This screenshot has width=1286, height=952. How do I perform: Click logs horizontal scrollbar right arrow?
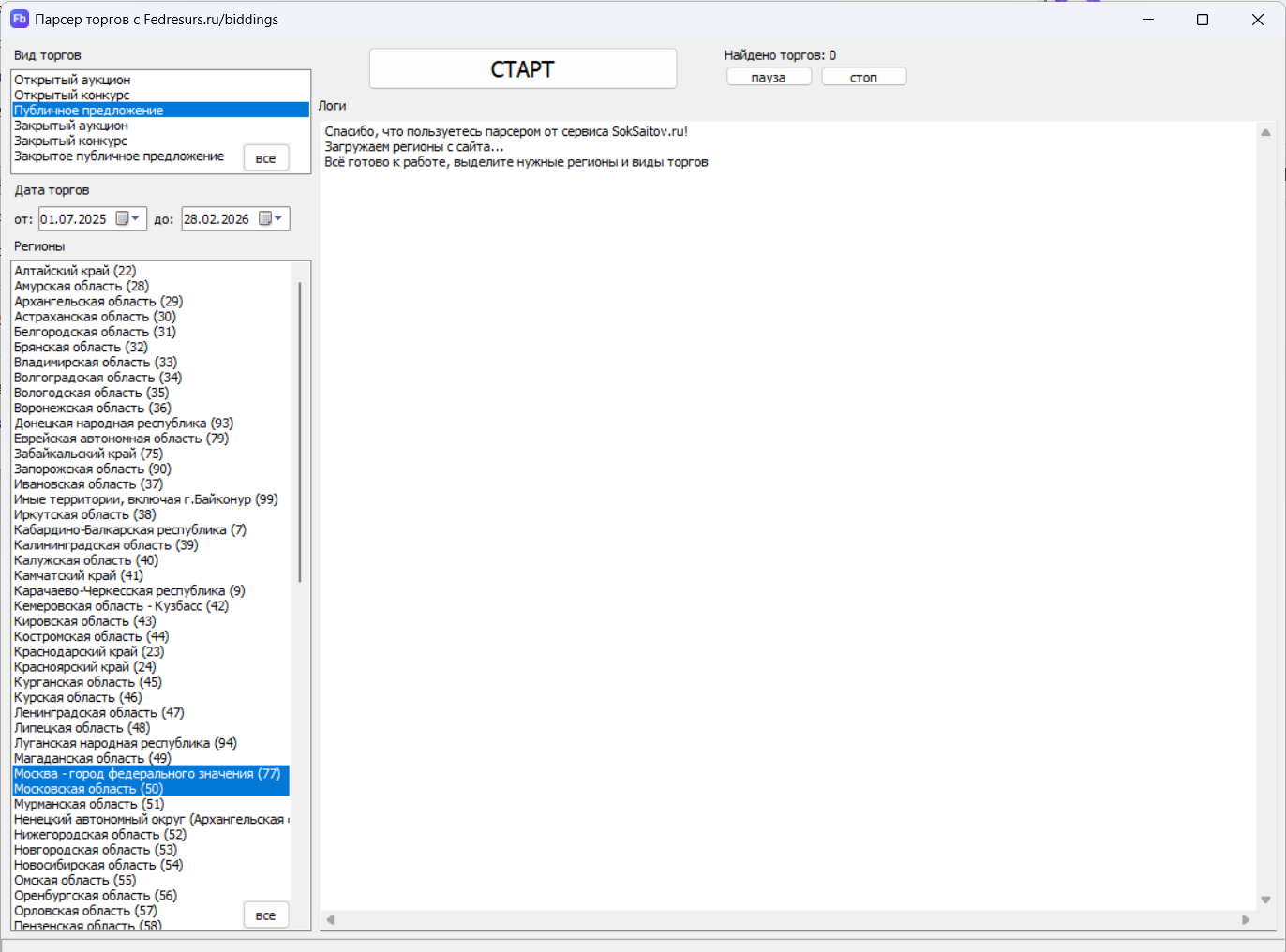tap(1246, 920)
